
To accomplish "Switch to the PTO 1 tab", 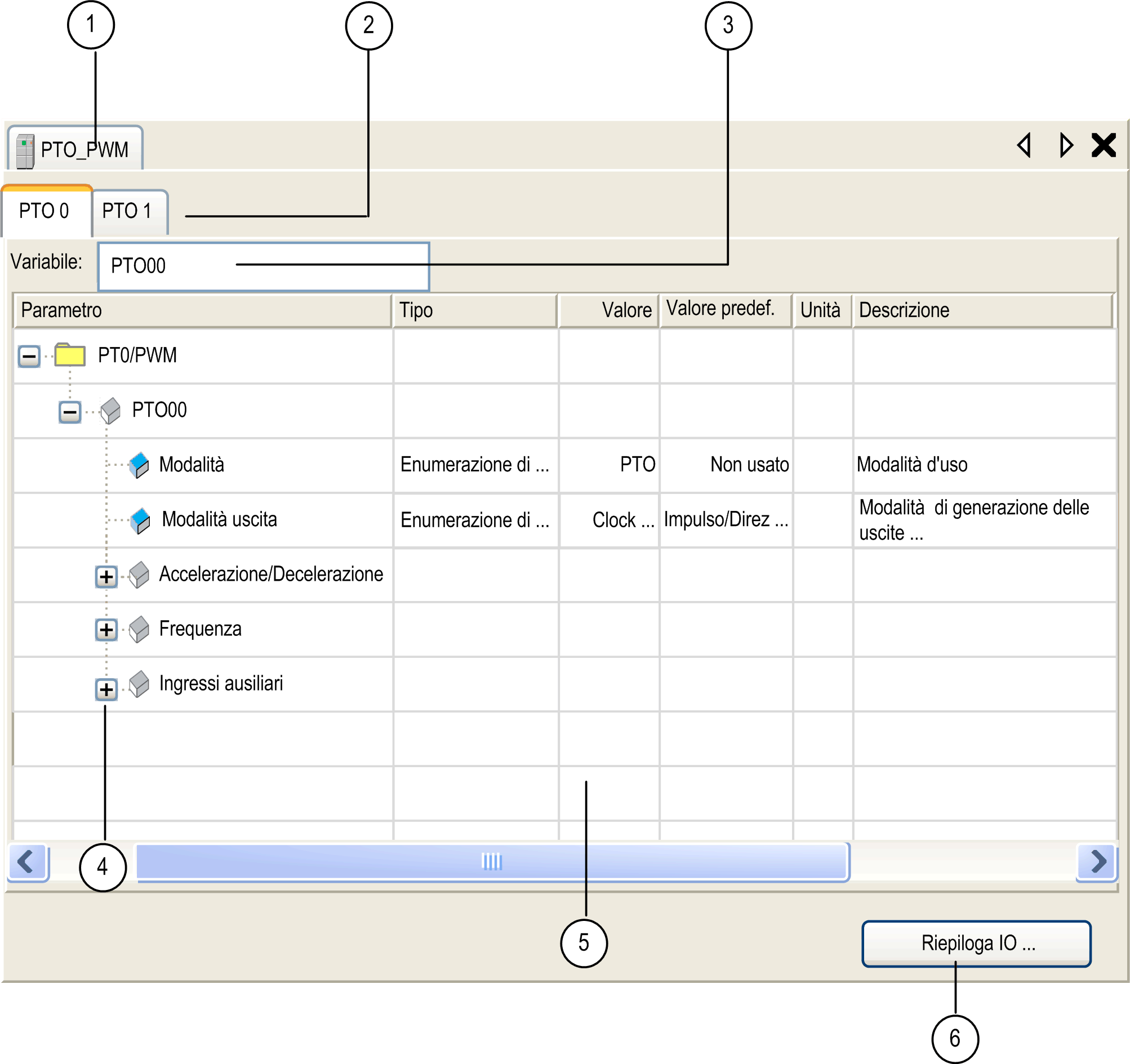I will [x=127, y=211].
